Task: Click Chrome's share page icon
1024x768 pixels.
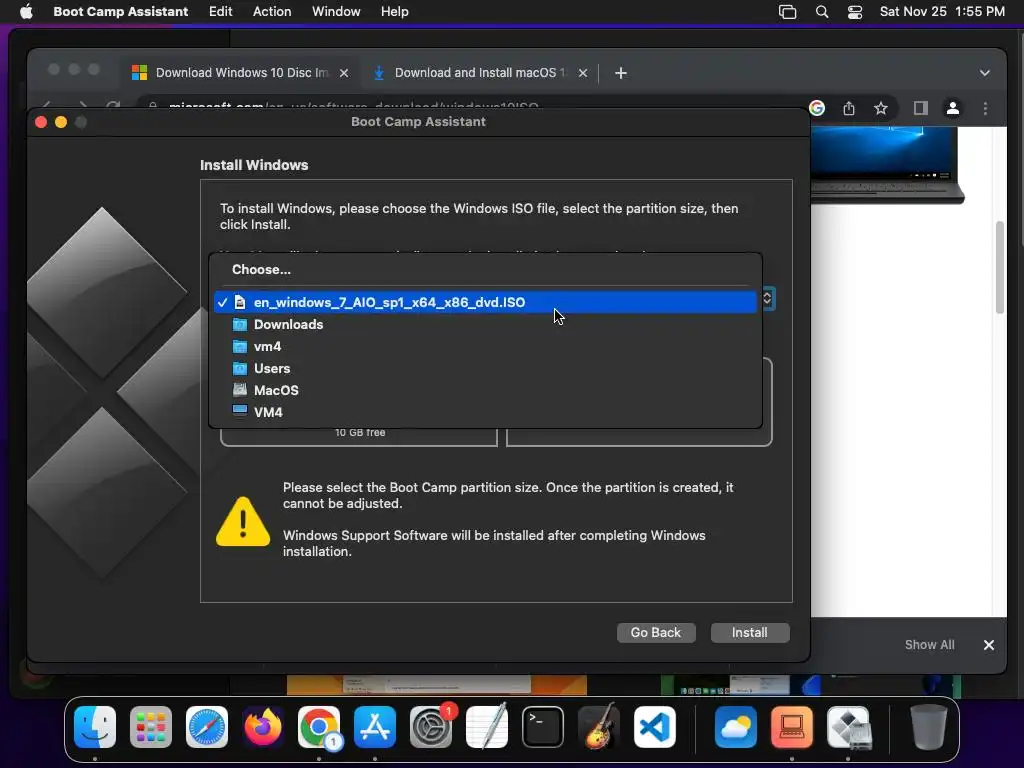Action: 849,108
